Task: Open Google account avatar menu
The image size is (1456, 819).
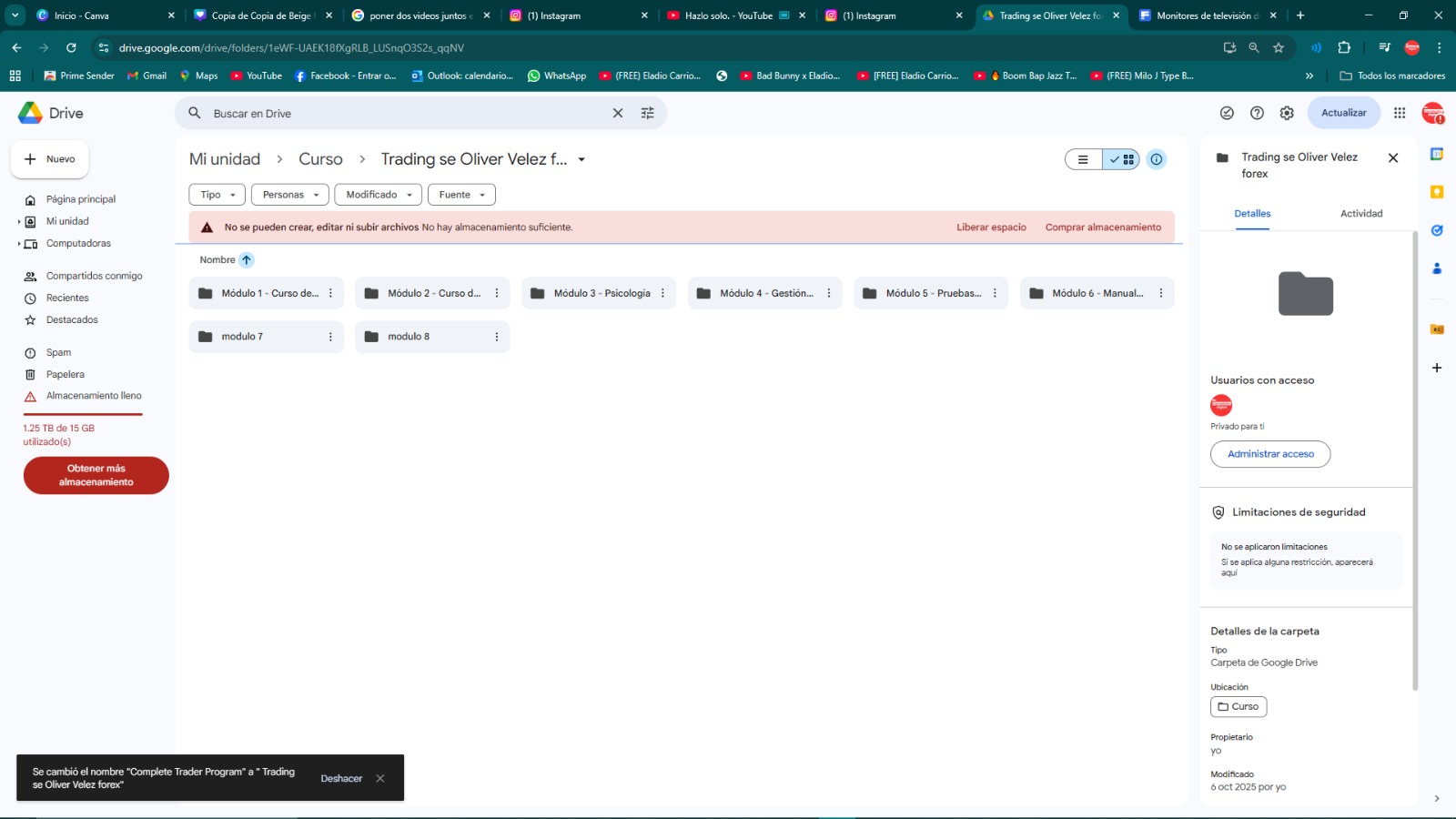Action: pos(1433,113)
